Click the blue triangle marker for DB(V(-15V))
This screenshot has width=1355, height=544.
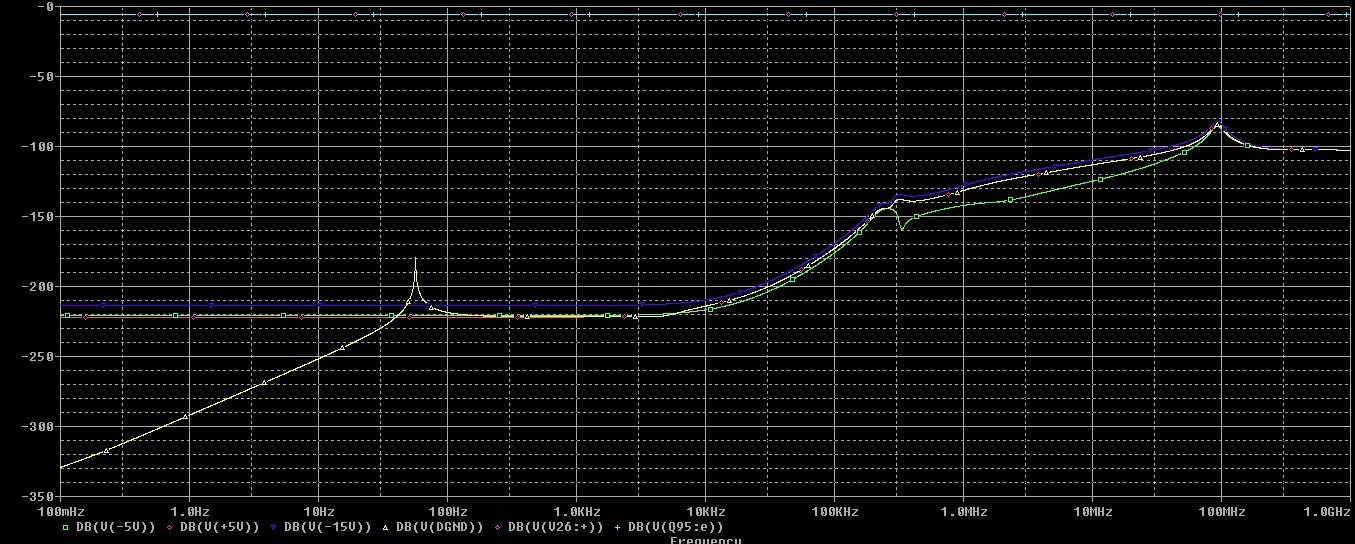coord(274,526)
